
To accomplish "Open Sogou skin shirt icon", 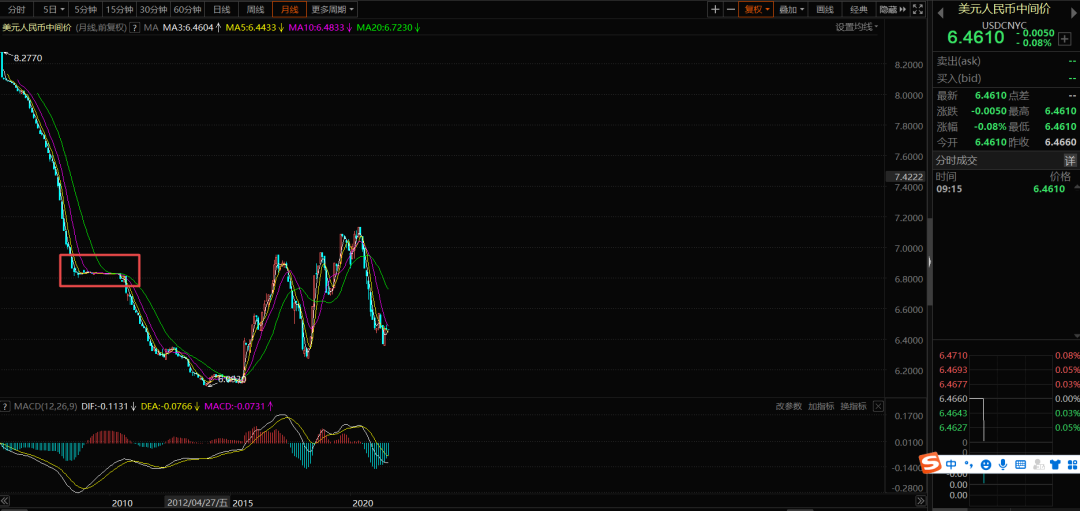I will (x=1055, y=464).
